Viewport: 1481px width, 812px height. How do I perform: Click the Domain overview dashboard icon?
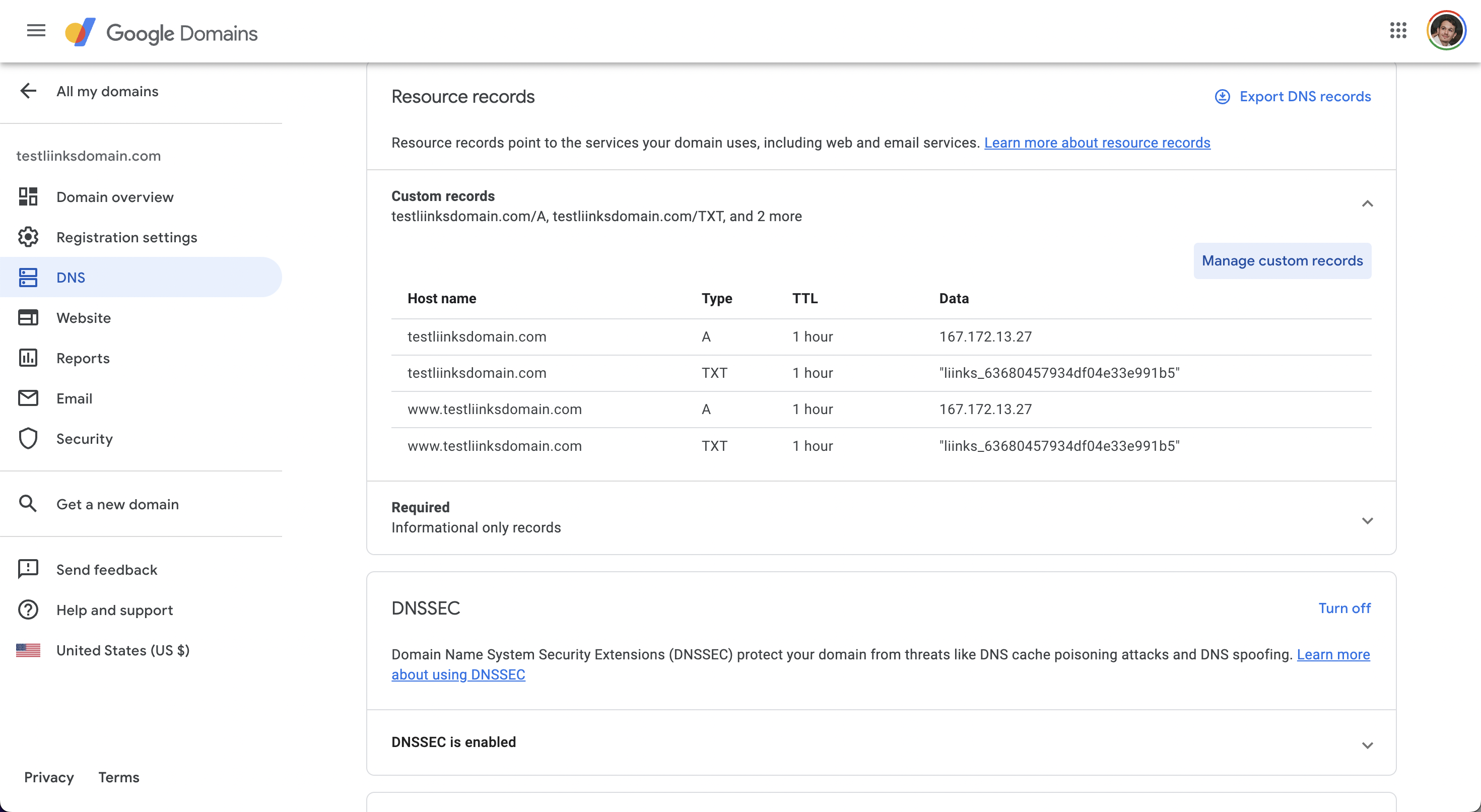pyautogui.click(x=28, y=196)
